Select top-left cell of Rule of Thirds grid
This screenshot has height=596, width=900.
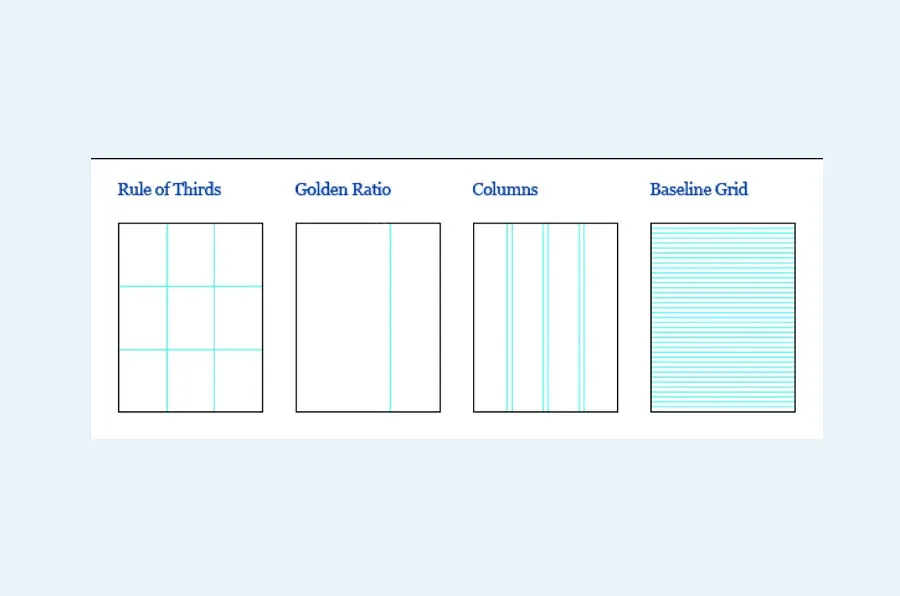143,255
